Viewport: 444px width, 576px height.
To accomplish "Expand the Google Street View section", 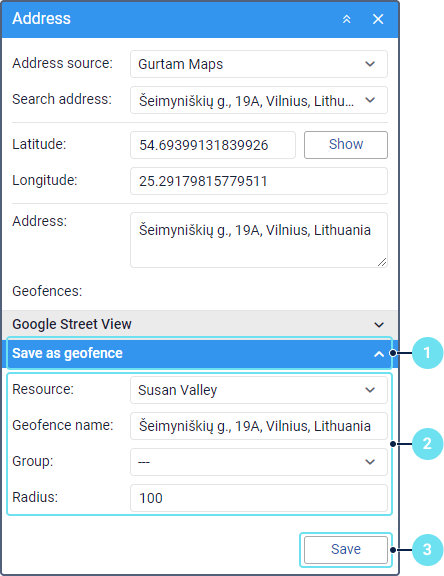I will [200, 324].
